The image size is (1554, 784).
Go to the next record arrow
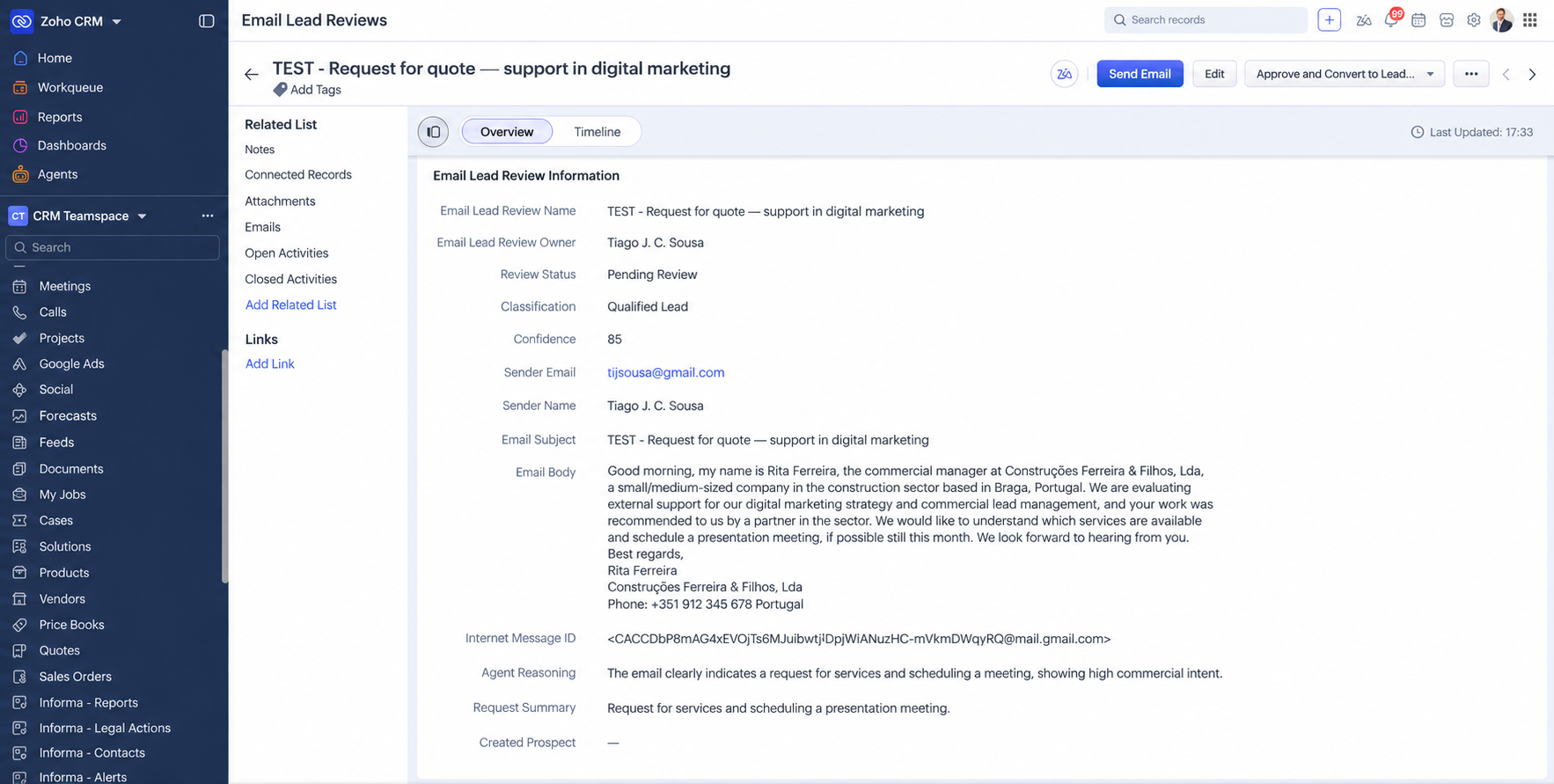click(1532, 75)
